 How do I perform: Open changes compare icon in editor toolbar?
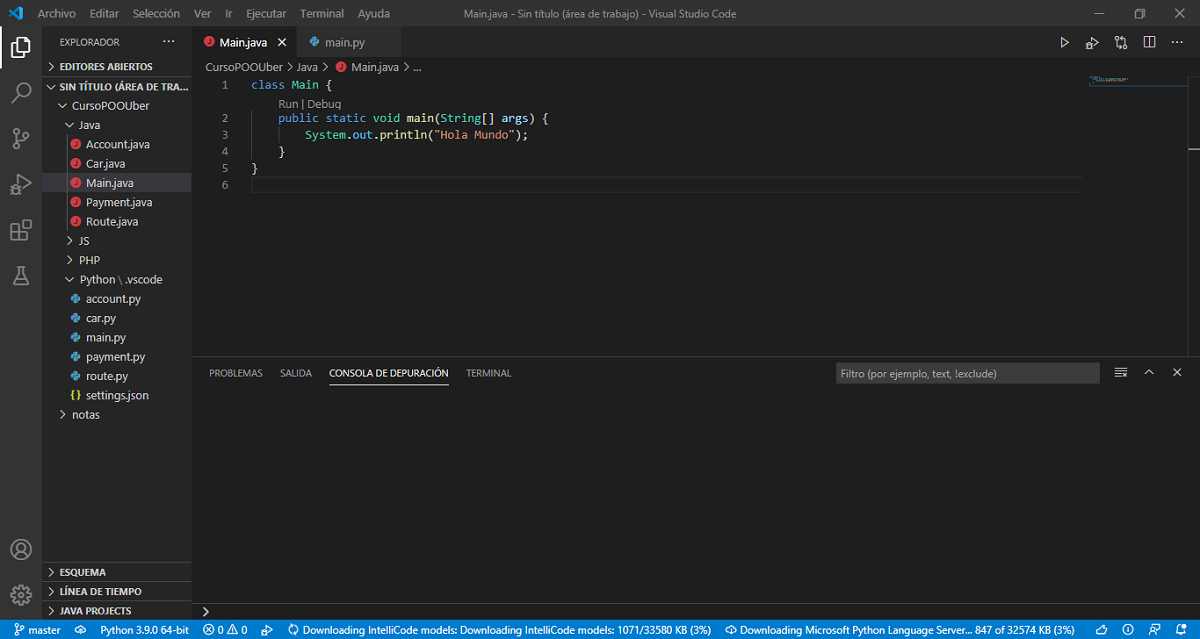click(1121, 42)
